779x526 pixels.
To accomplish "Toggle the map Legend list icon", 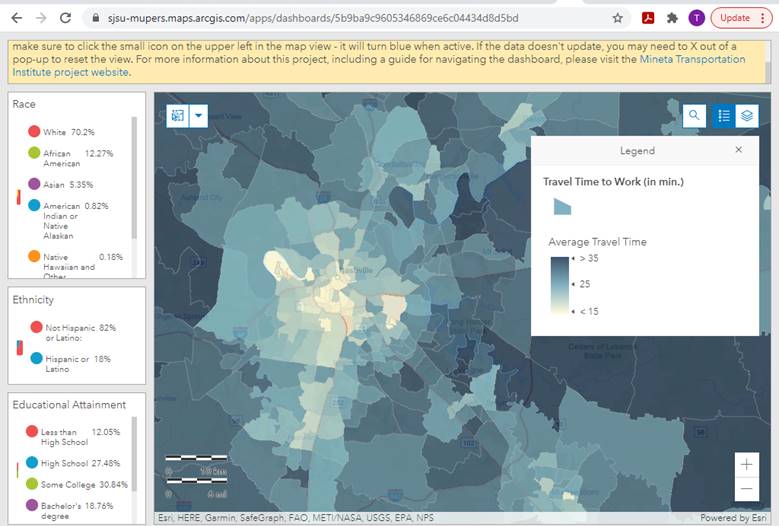I will coord(724,116).
